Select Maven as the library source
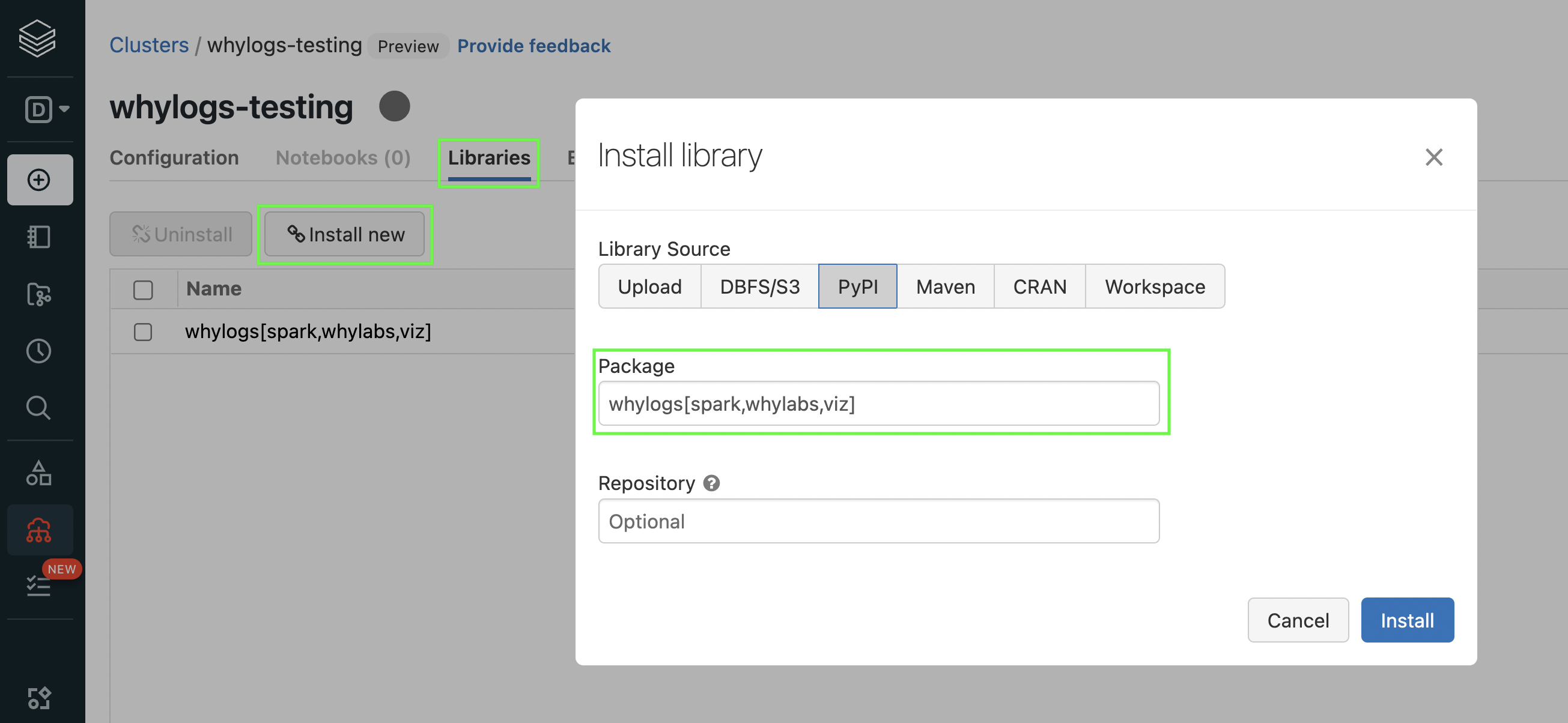The width and height of the screenshot is (1568, 723). click(944, 286)
